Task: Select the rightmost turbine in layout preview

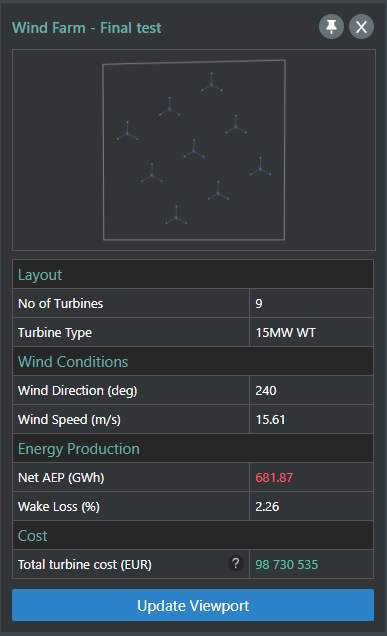Action: (x=260, y=169)
